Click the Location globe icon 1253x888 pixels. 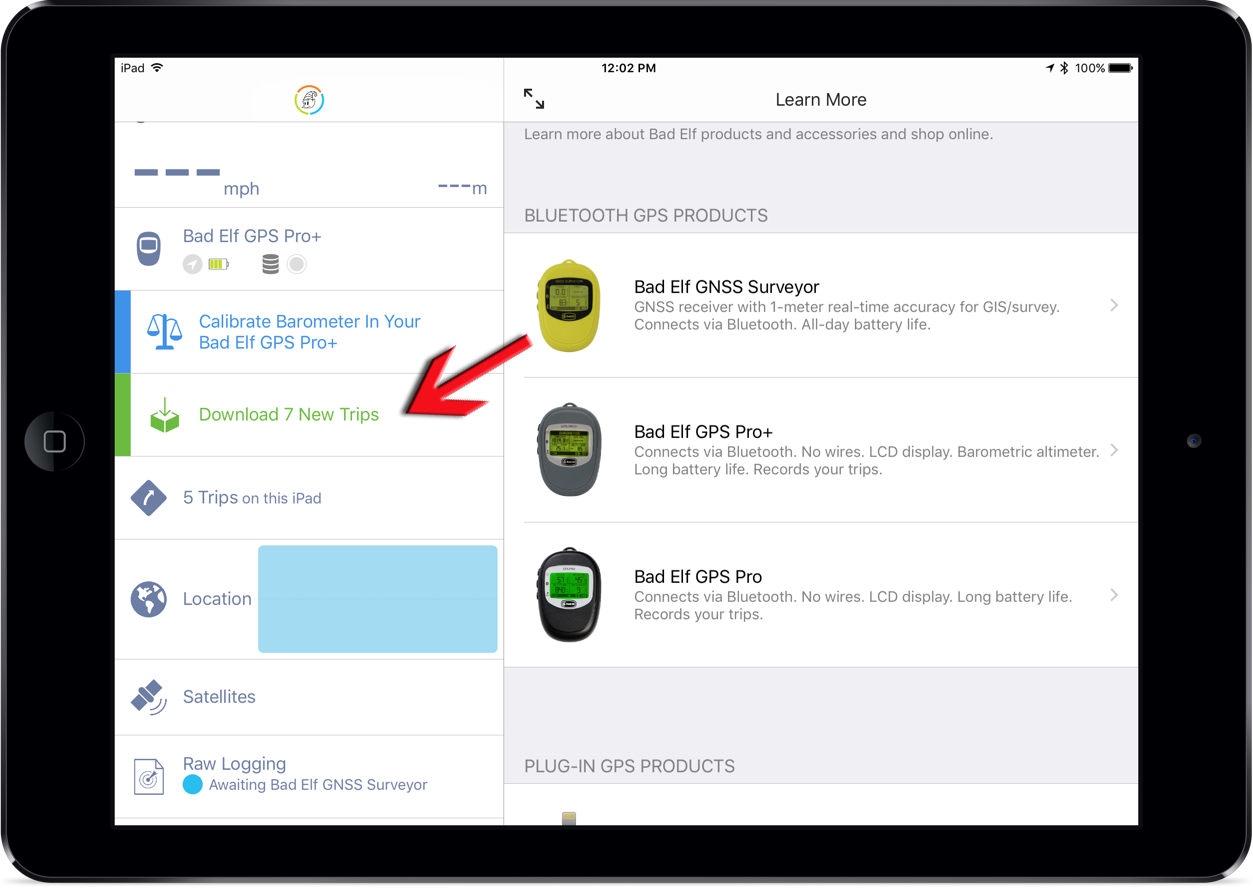coord(149,599)
